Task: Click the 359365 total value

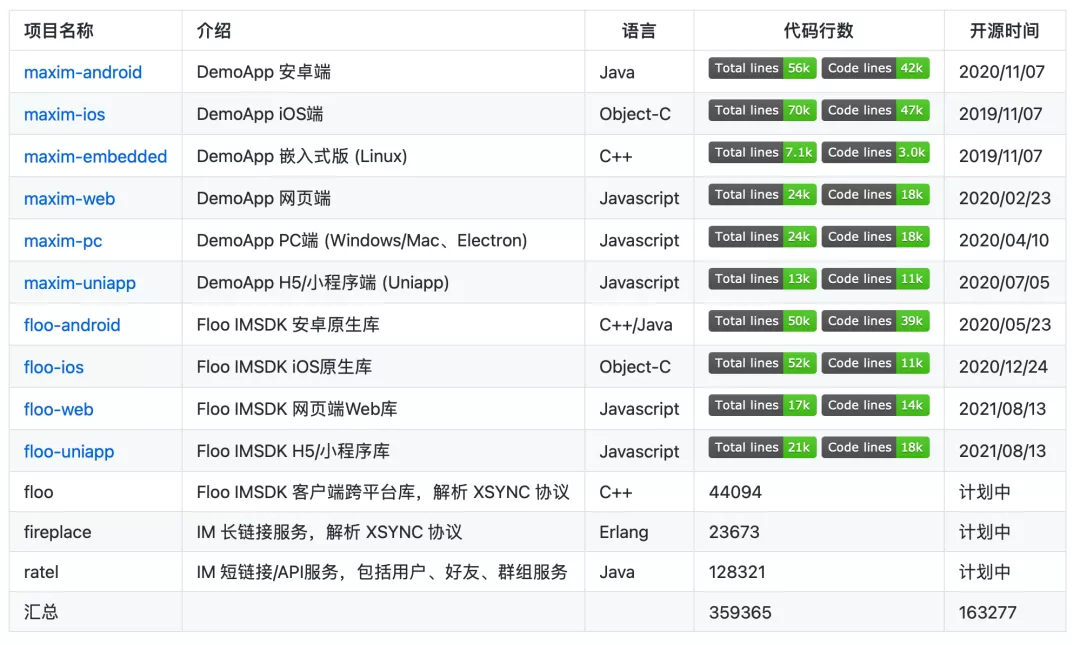Action: (x=740, y=613)
